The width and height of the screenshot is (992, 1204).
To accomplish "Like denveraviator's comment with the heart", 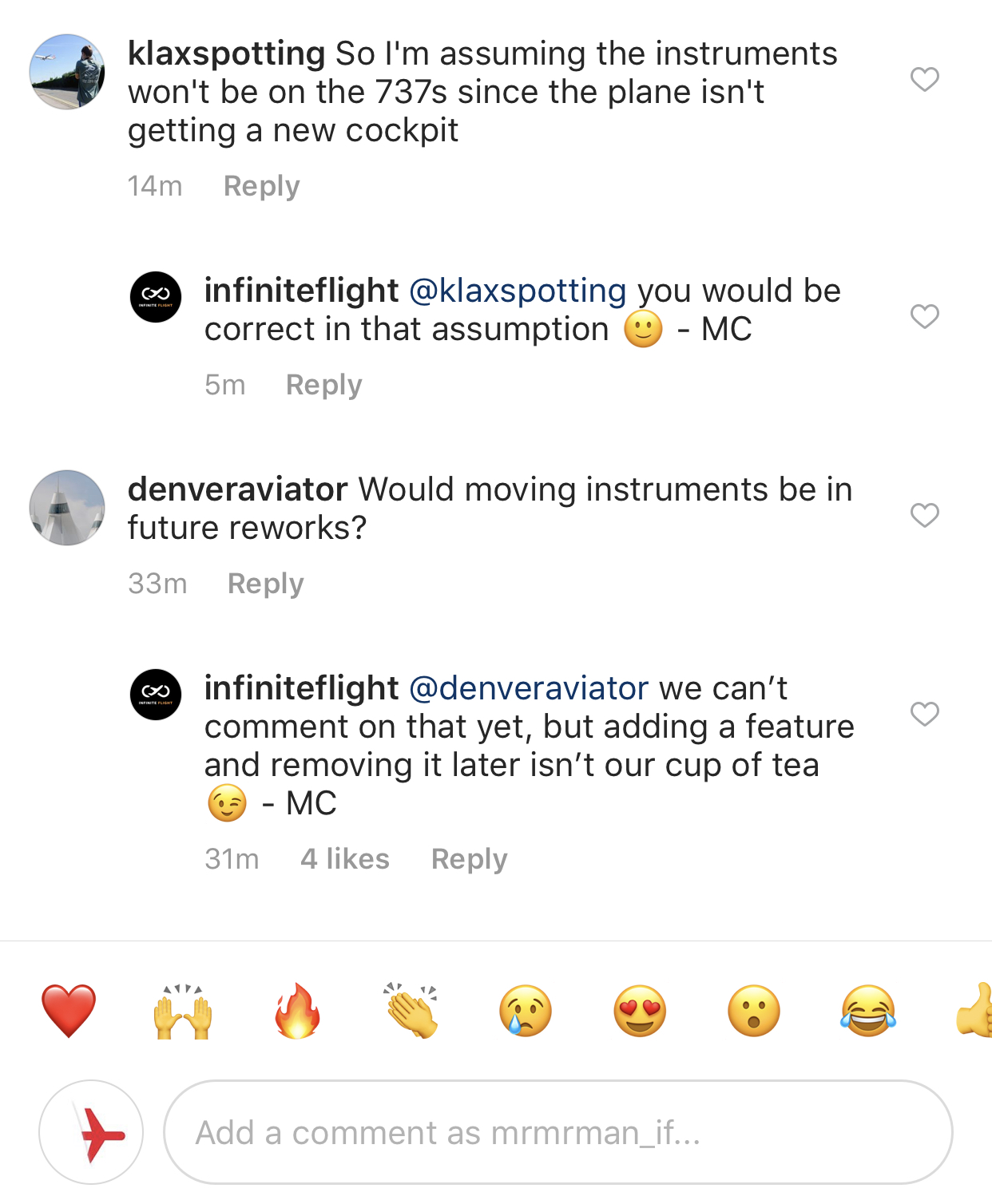I will [x=924, y=515].
